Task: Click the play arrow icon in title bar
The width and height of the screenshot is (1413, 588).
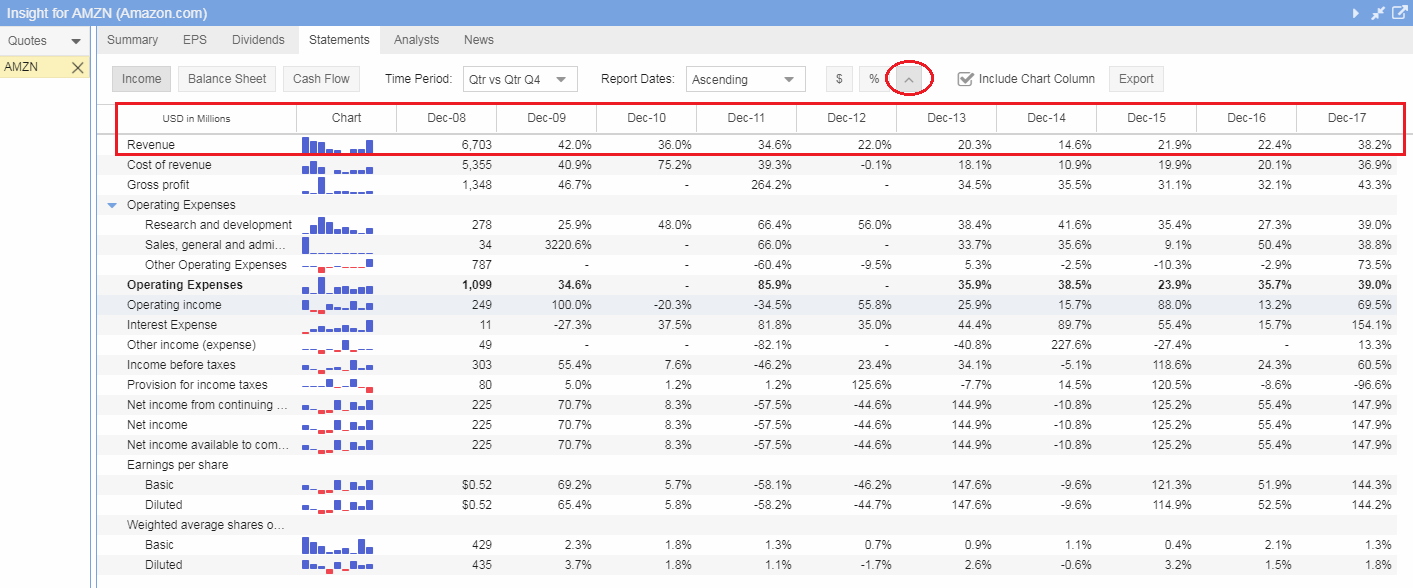Action: click(1356, 13)
